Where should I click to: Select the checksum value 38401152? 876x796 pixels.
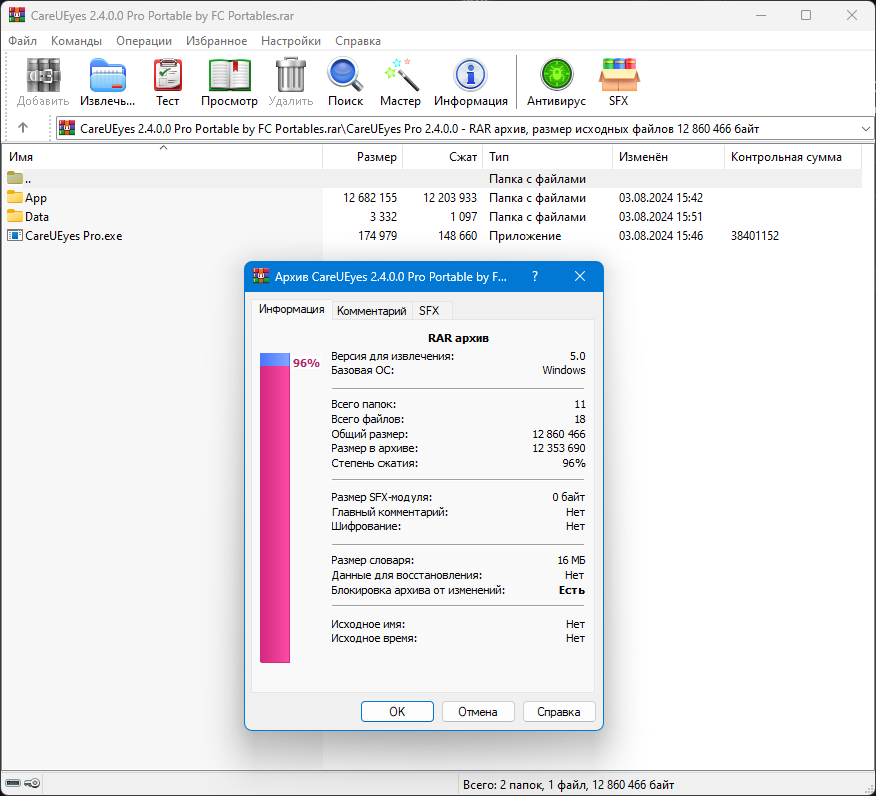coord(755,236)
